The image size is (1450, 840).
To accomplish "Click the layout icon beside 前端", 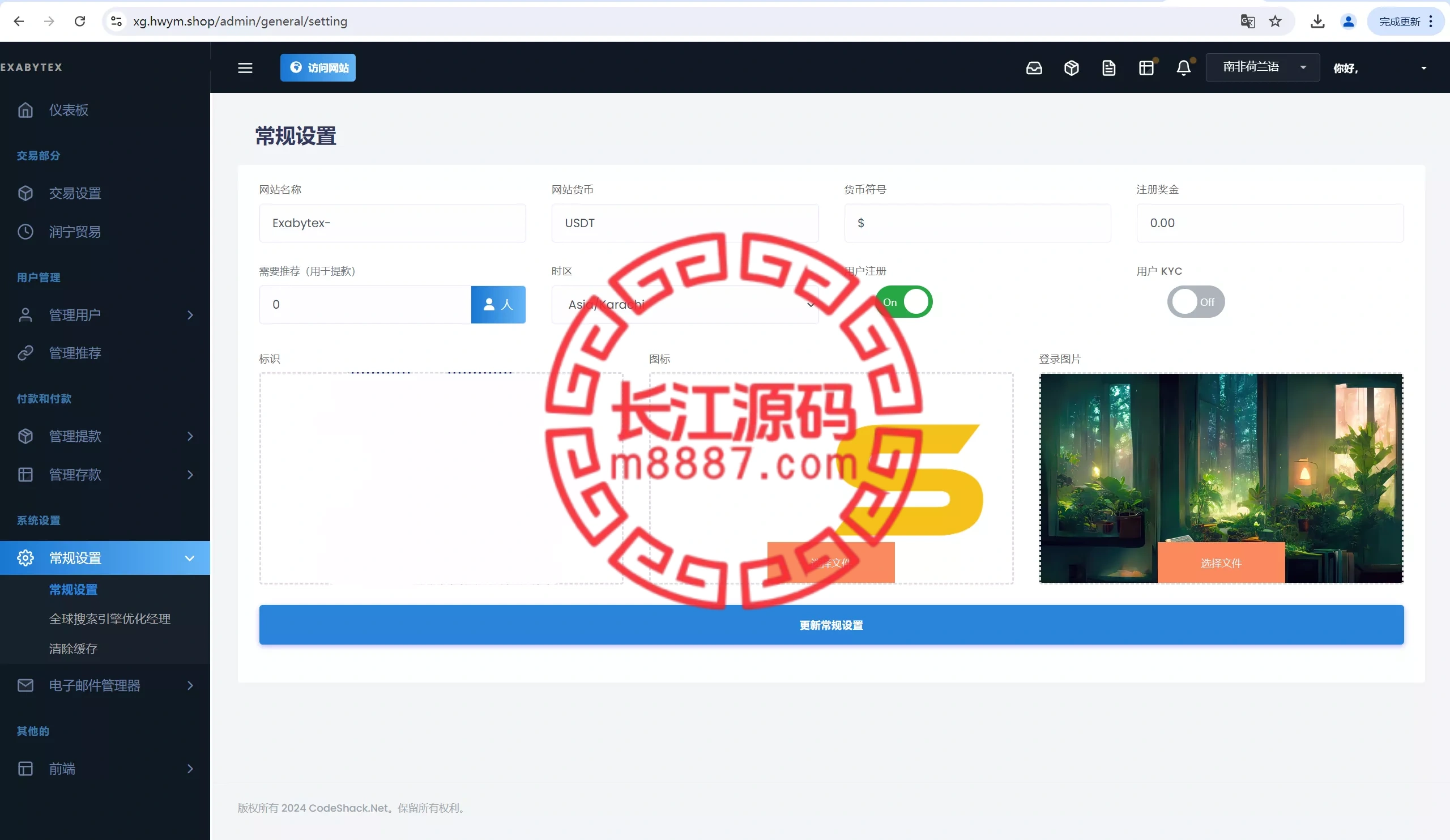I will click(x=25, y=769).
